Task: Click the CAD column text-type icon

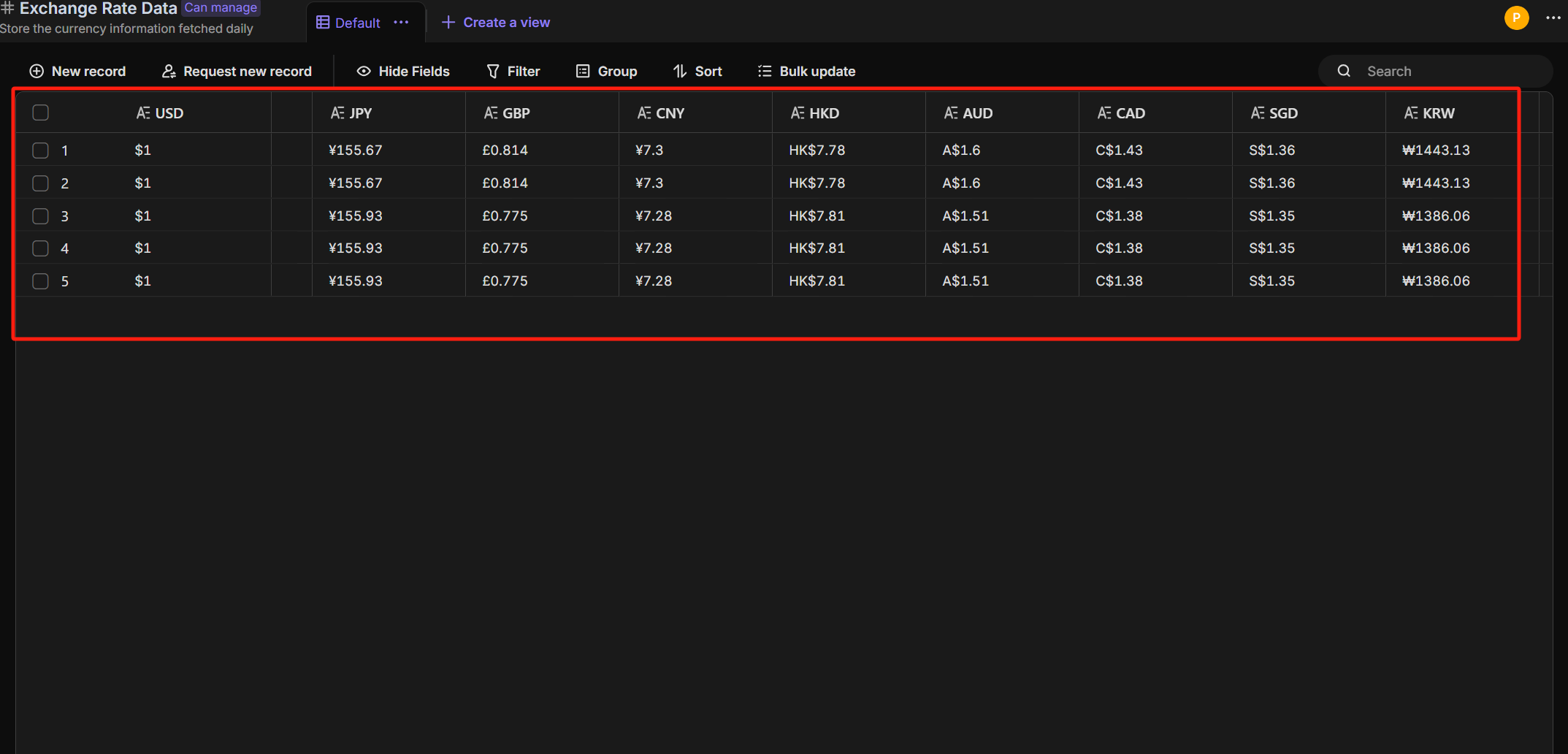Action: [1104, 113]
